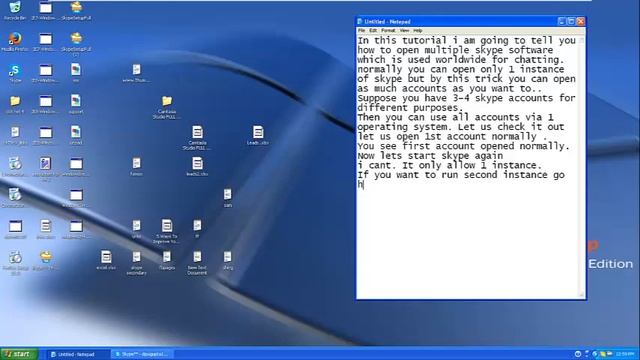The width and height of the screenshot is (640, 360).
Task: Switch to the Skype window in the taskbar
Action: pyautogui.click(x=142, y=354)
